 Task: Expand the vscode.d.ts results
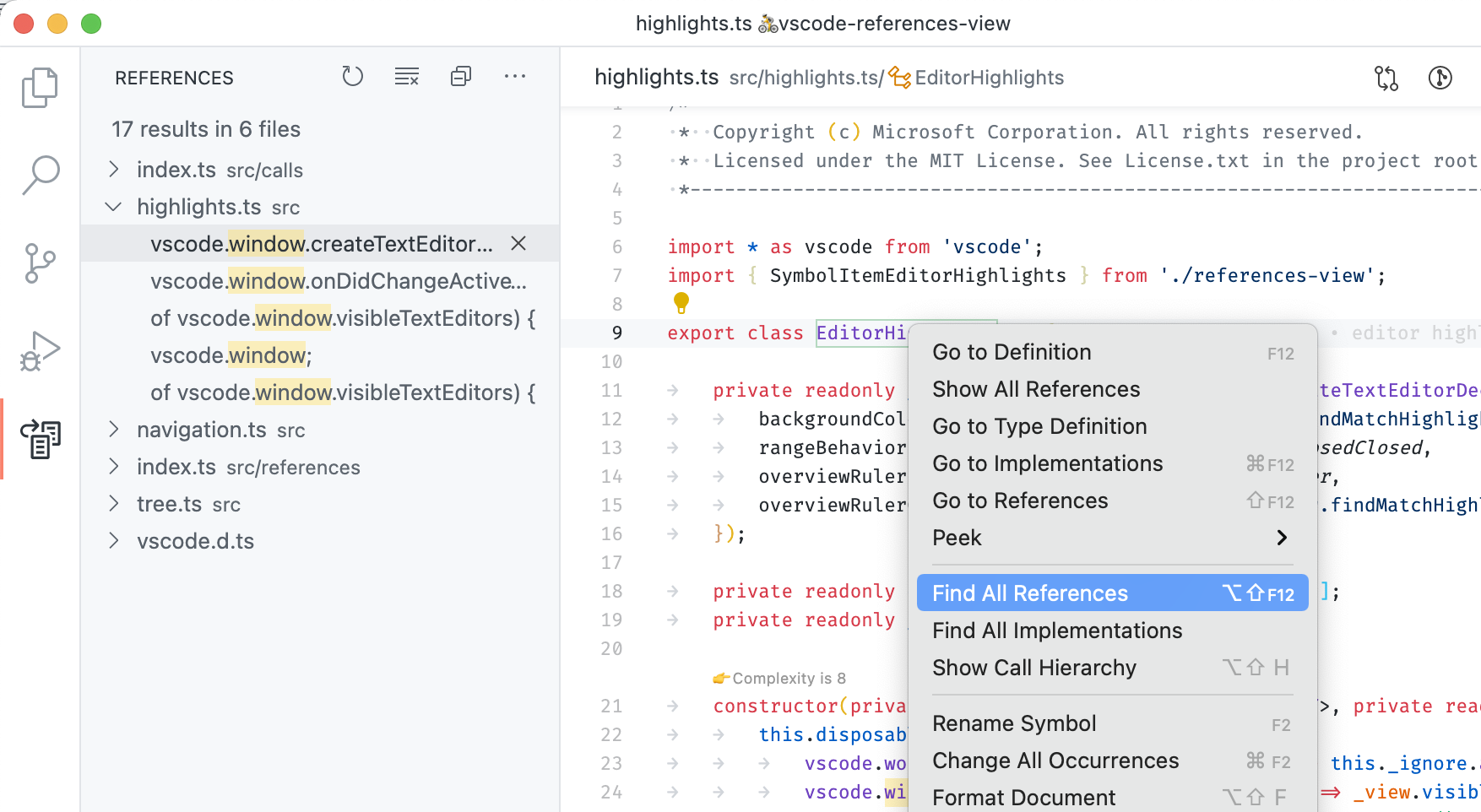114,541
